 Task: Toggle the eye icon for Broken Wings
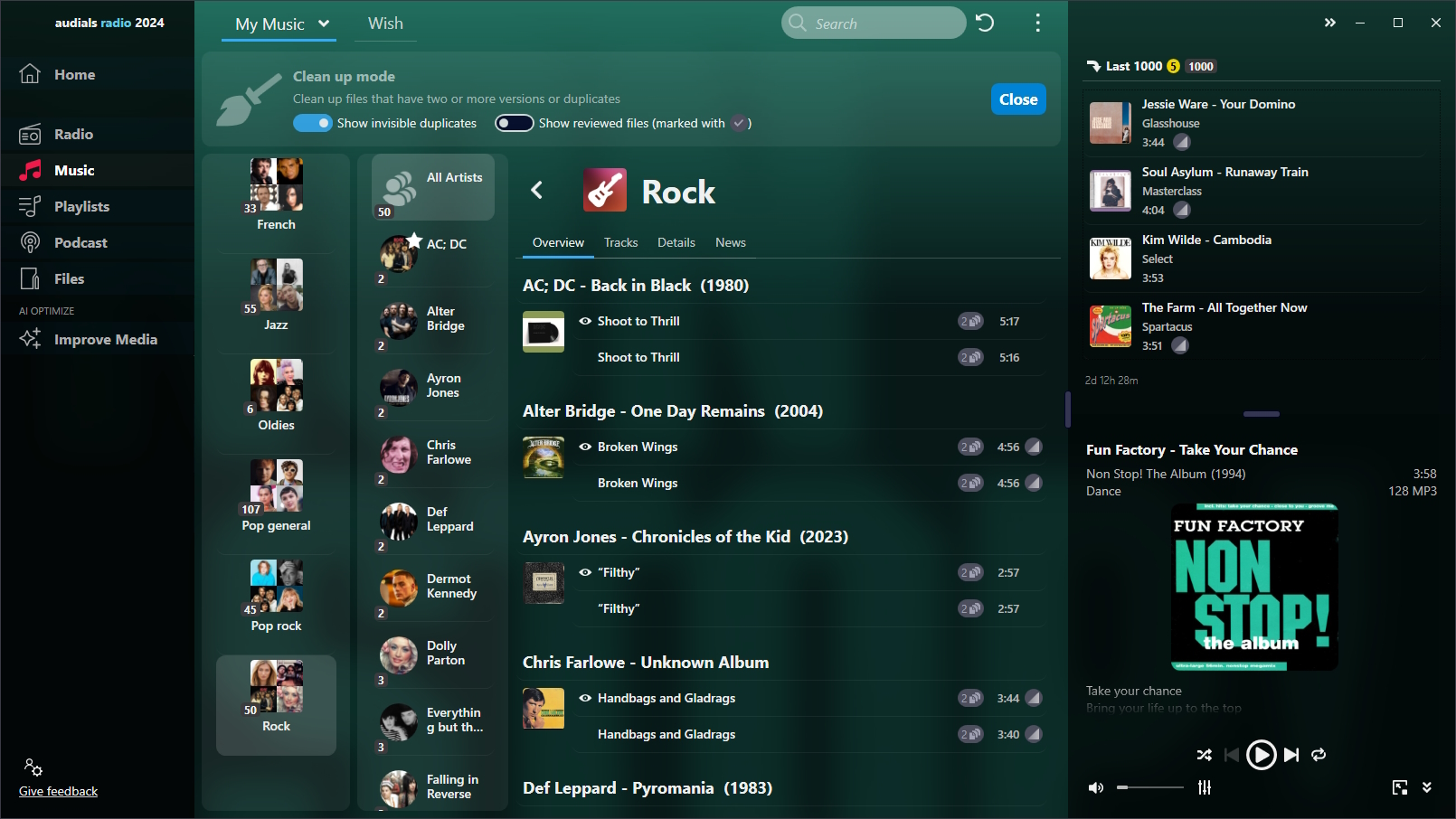[585, 447]
